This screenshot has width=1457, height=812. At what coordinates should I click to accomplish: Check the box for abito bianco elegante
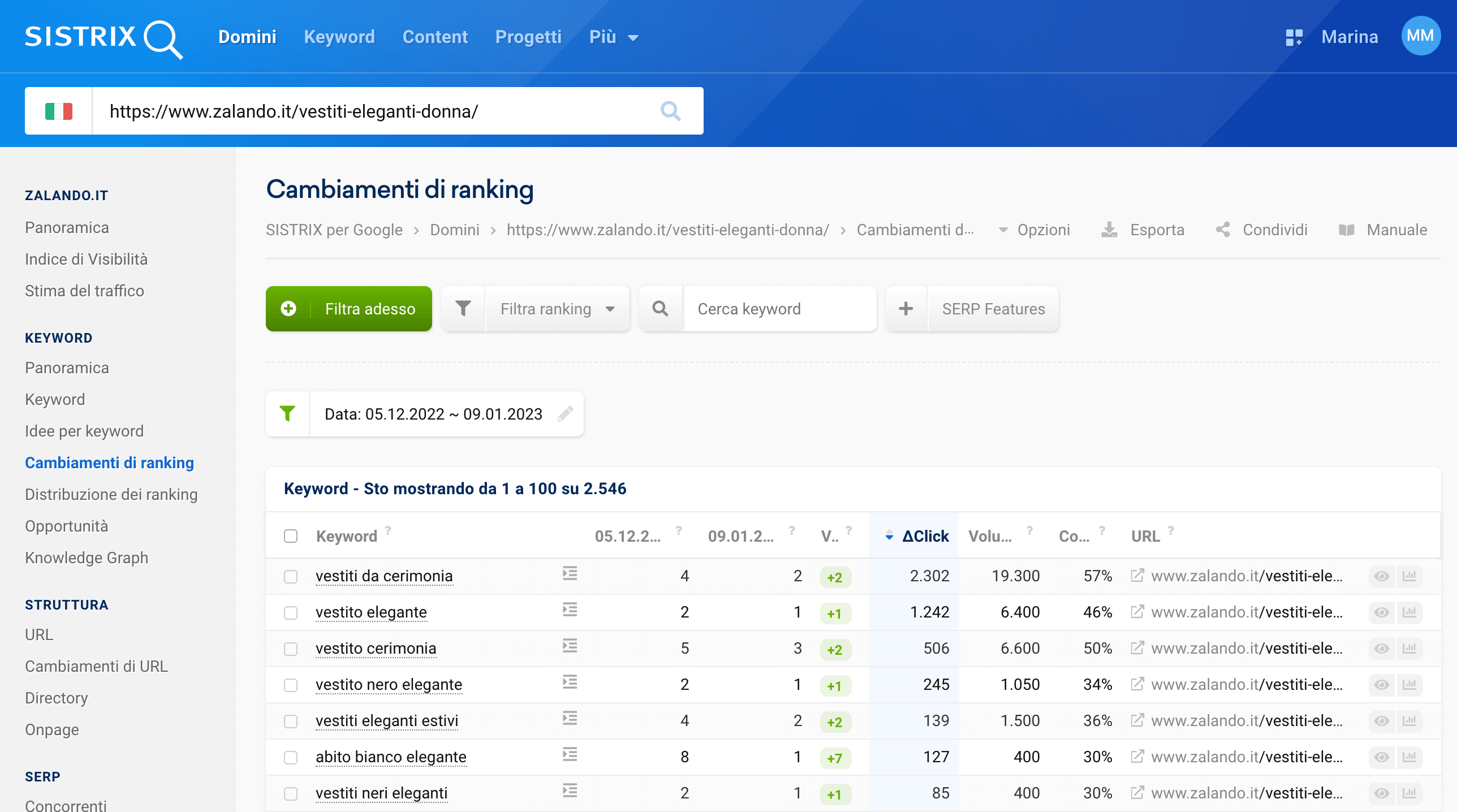[x=291, y=758]
